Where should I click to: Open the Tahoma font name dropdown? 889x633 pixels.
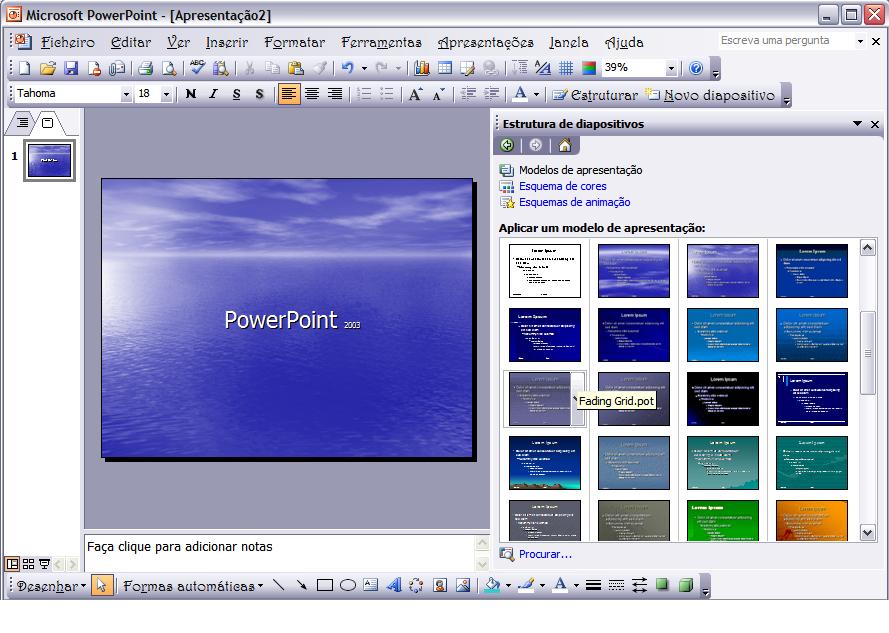pyautogui.click(x=126, y=94)
